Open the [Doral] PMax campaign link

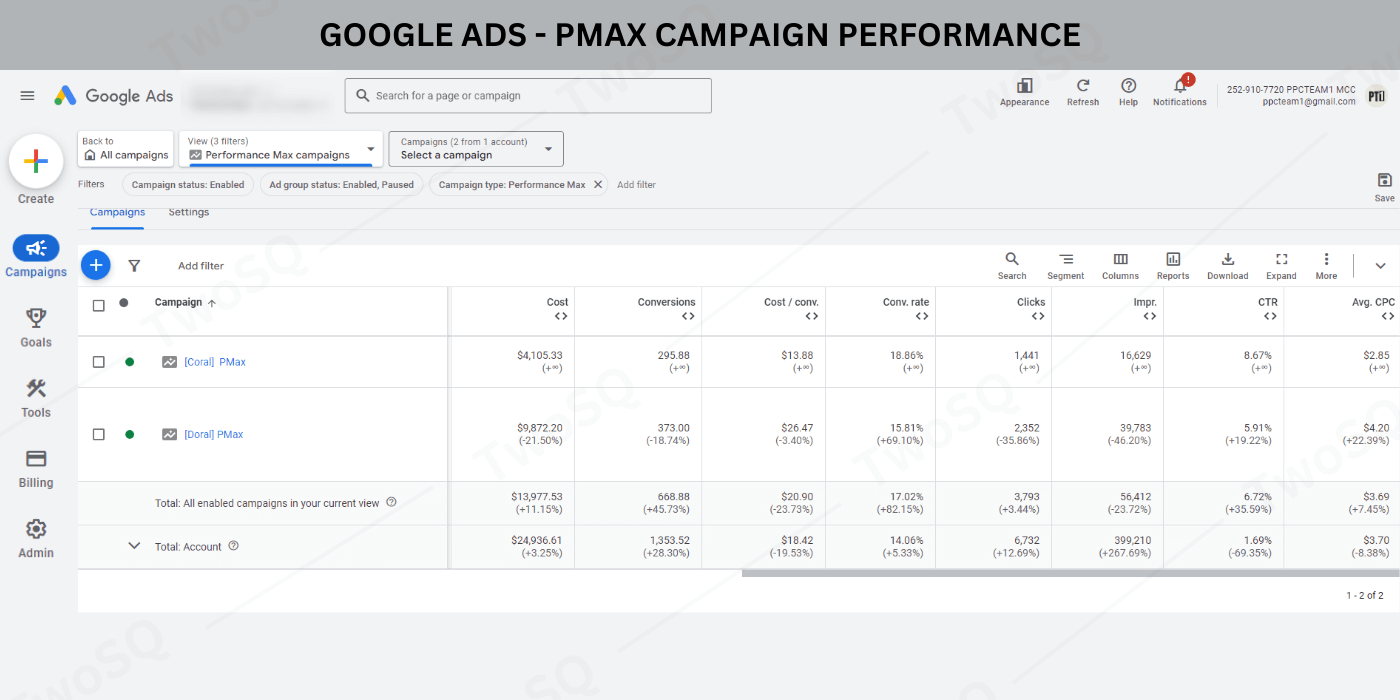pyautogui.click(x=213, y=434)
